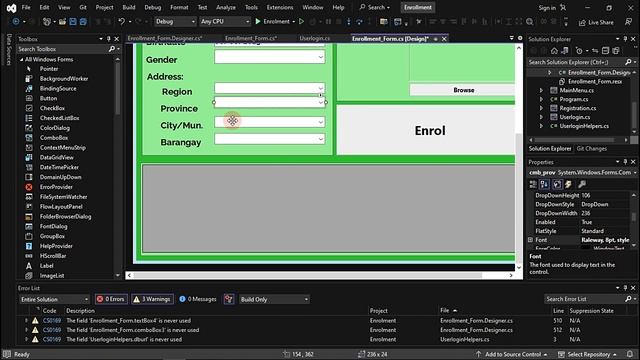Toggle Alphabetical sort in Properties window
The image size is (640, 360).
coord(544,184)
